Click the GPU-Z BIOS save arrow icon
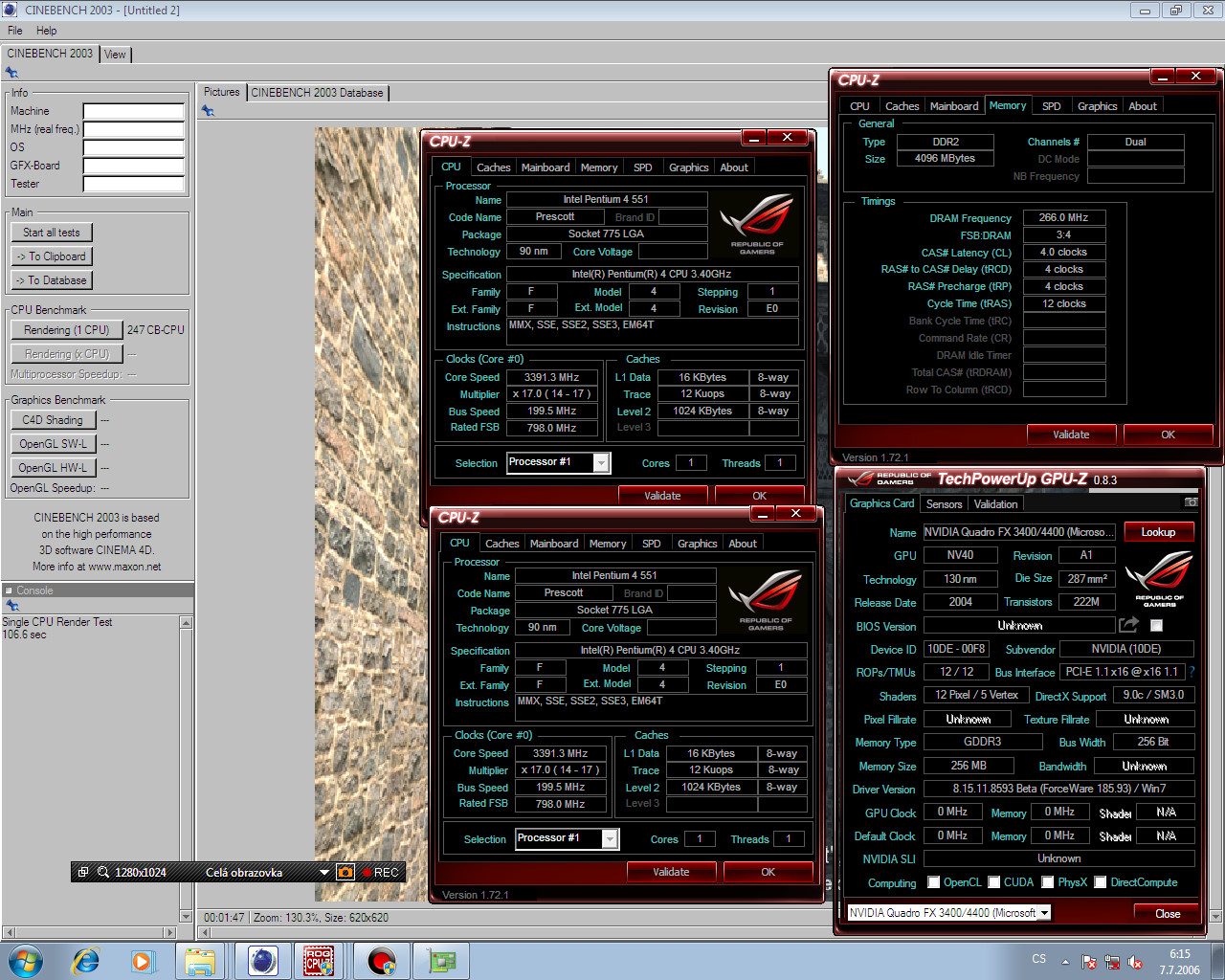Image resolution: width=1225 pixels, height=980 pixels. [x=1129, y=625]
